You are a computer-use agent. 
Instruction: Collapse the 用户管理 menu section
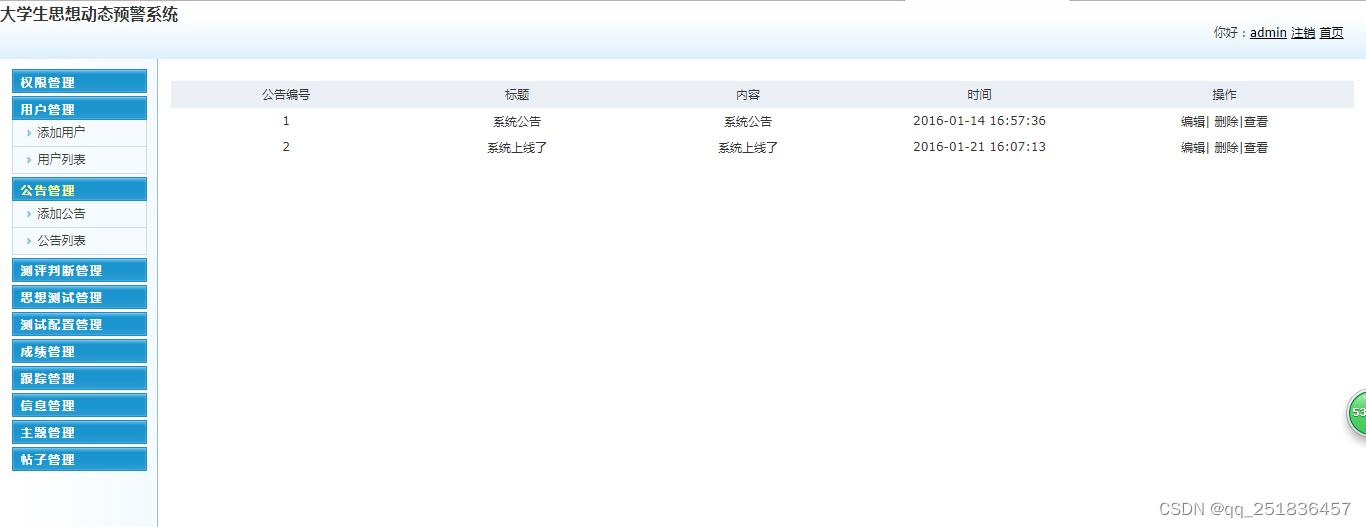pyautogui.click(x=79, y=109)
